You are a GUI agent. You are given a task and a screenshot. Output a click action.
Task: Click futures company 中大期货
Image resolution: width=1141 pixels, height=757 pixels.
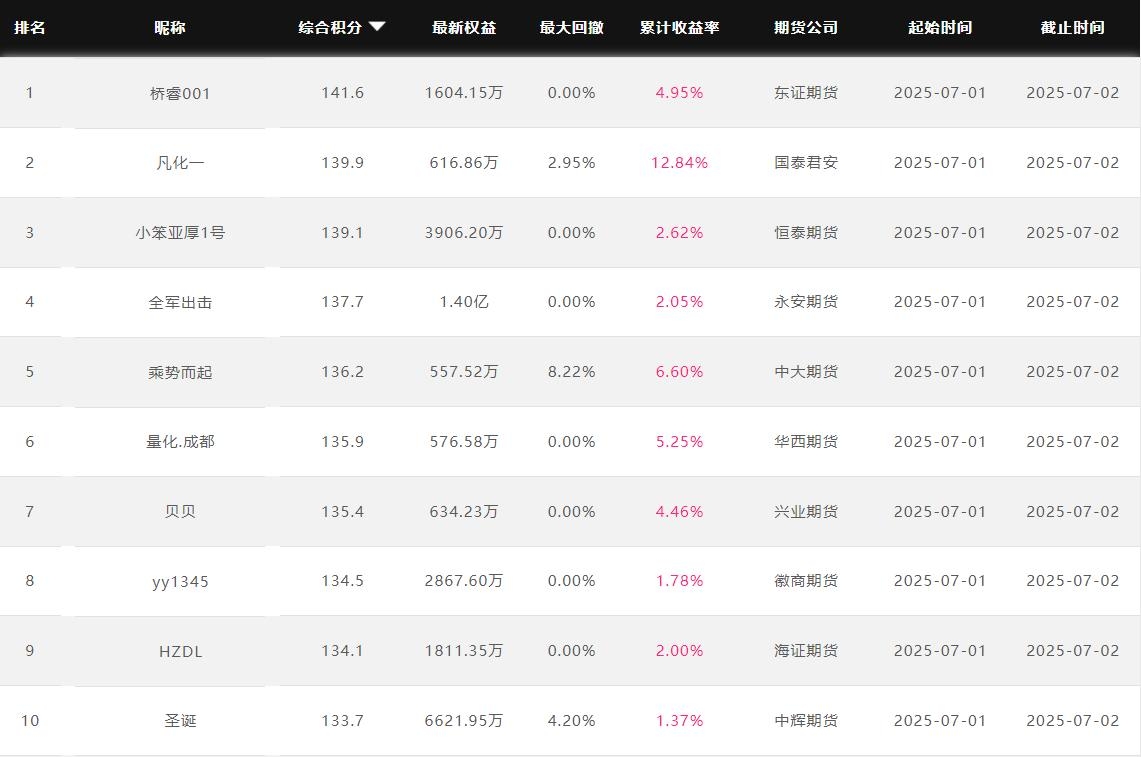click(x=806, y=372)
